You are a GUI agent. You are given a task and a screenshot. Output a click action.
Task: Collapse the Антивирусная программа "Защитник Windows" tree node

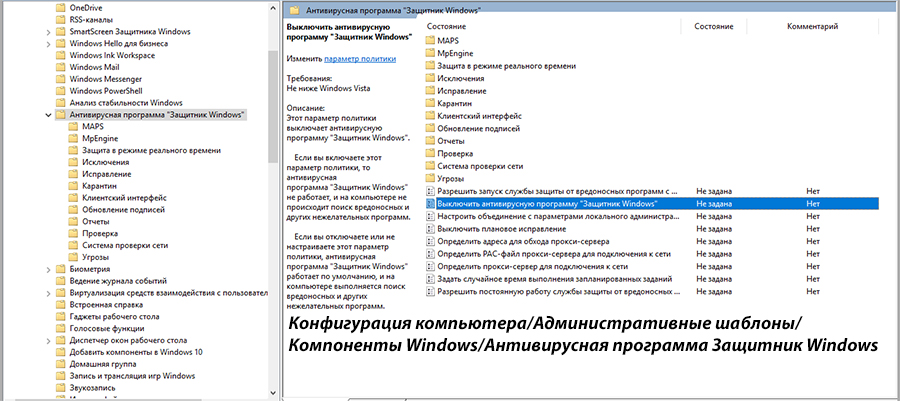pyautogui.click(x=48, y=115)
